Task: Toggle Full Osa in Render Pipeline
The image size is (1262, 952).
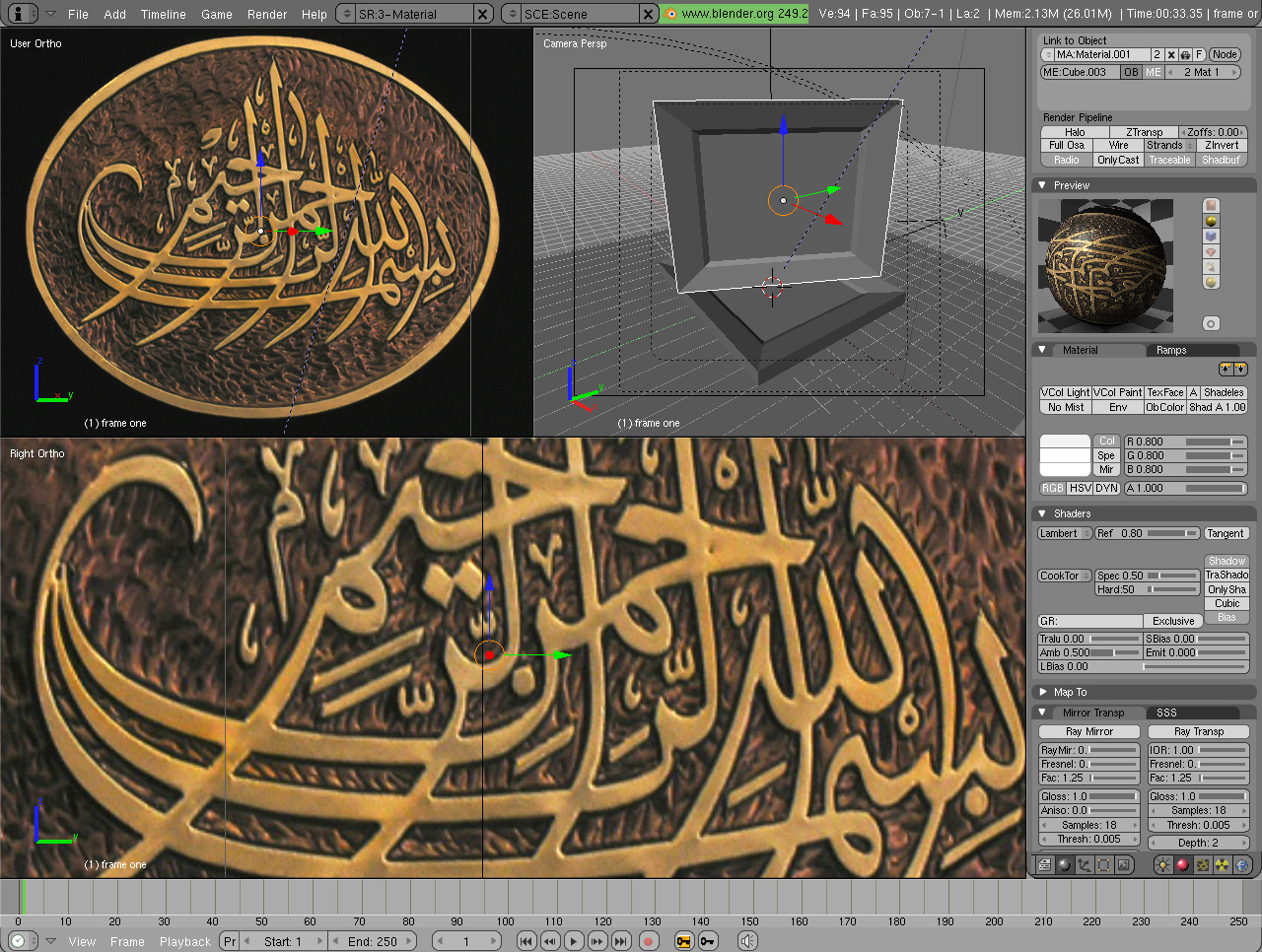Action: point(1065,145)
